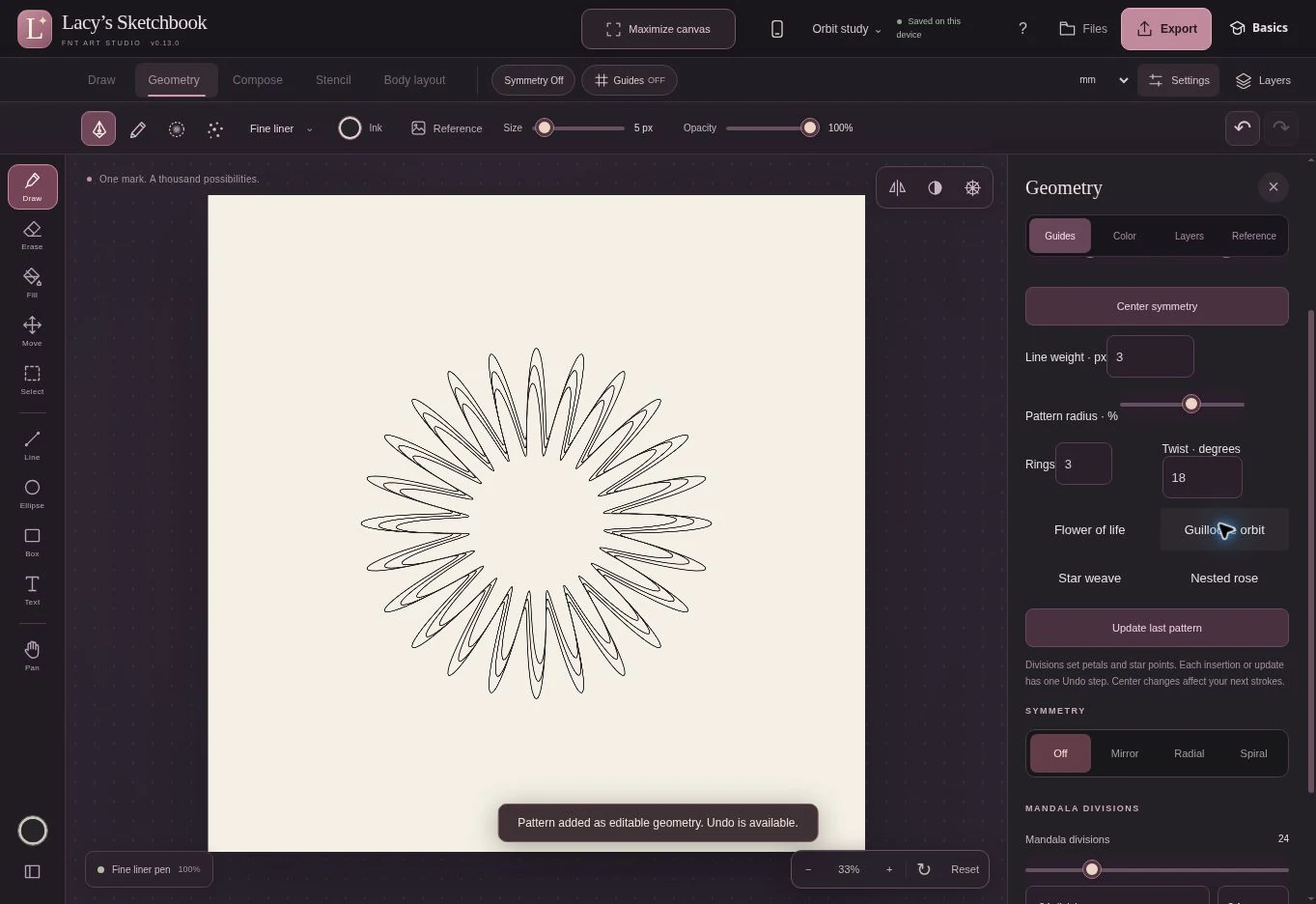
Task: Click the rotate canvas icon near Reset
Action: [924, 869]
